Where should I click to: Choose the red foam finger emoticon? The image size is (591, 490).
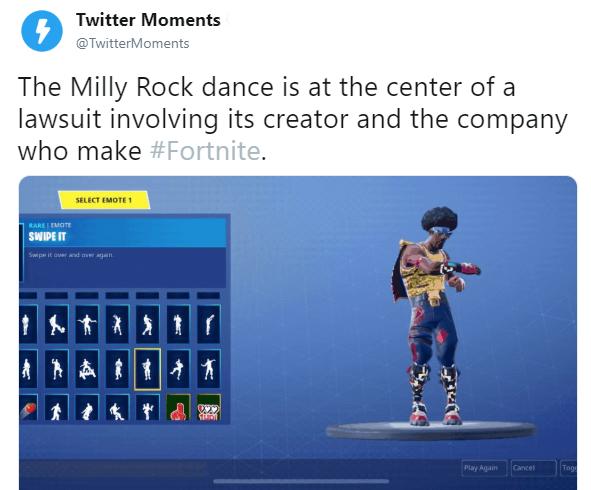coord(178,407)
